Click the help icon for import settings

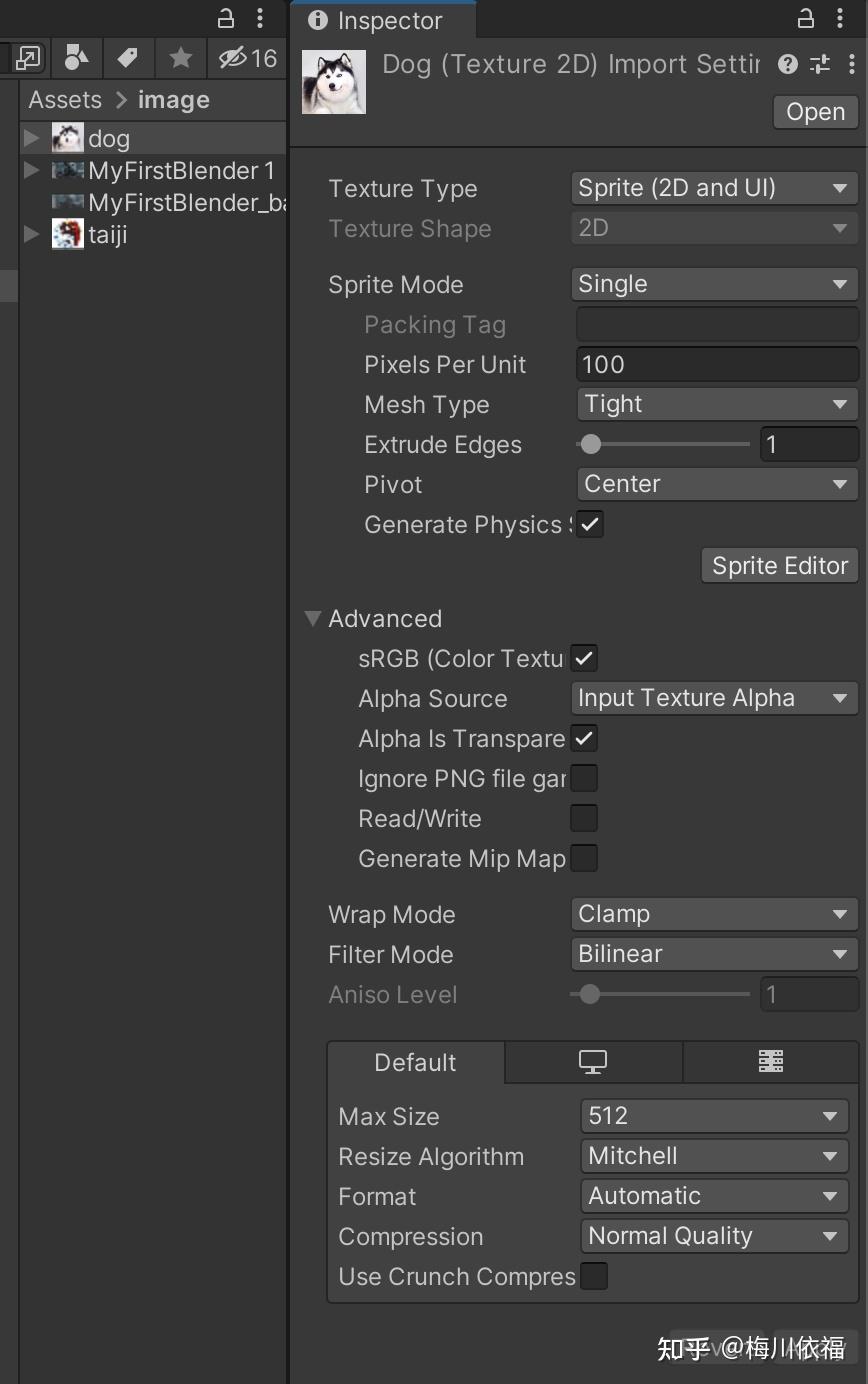[786, 64]
